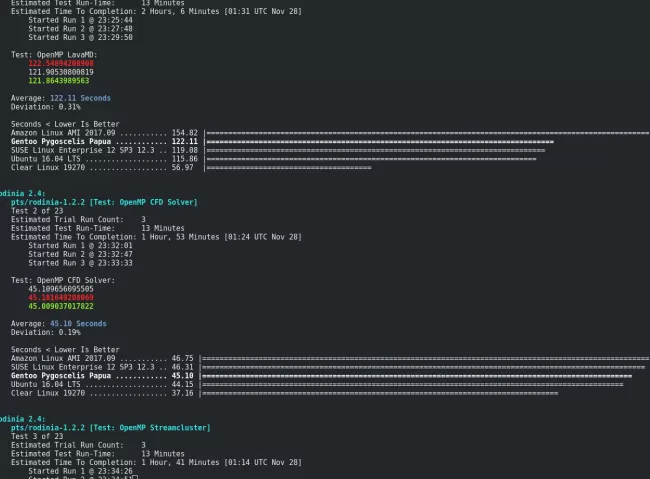This screenshot has width=650, height=479.
Task: Click the Clear Linux 37.16 result bar
Action: click(x=379, y=394)
